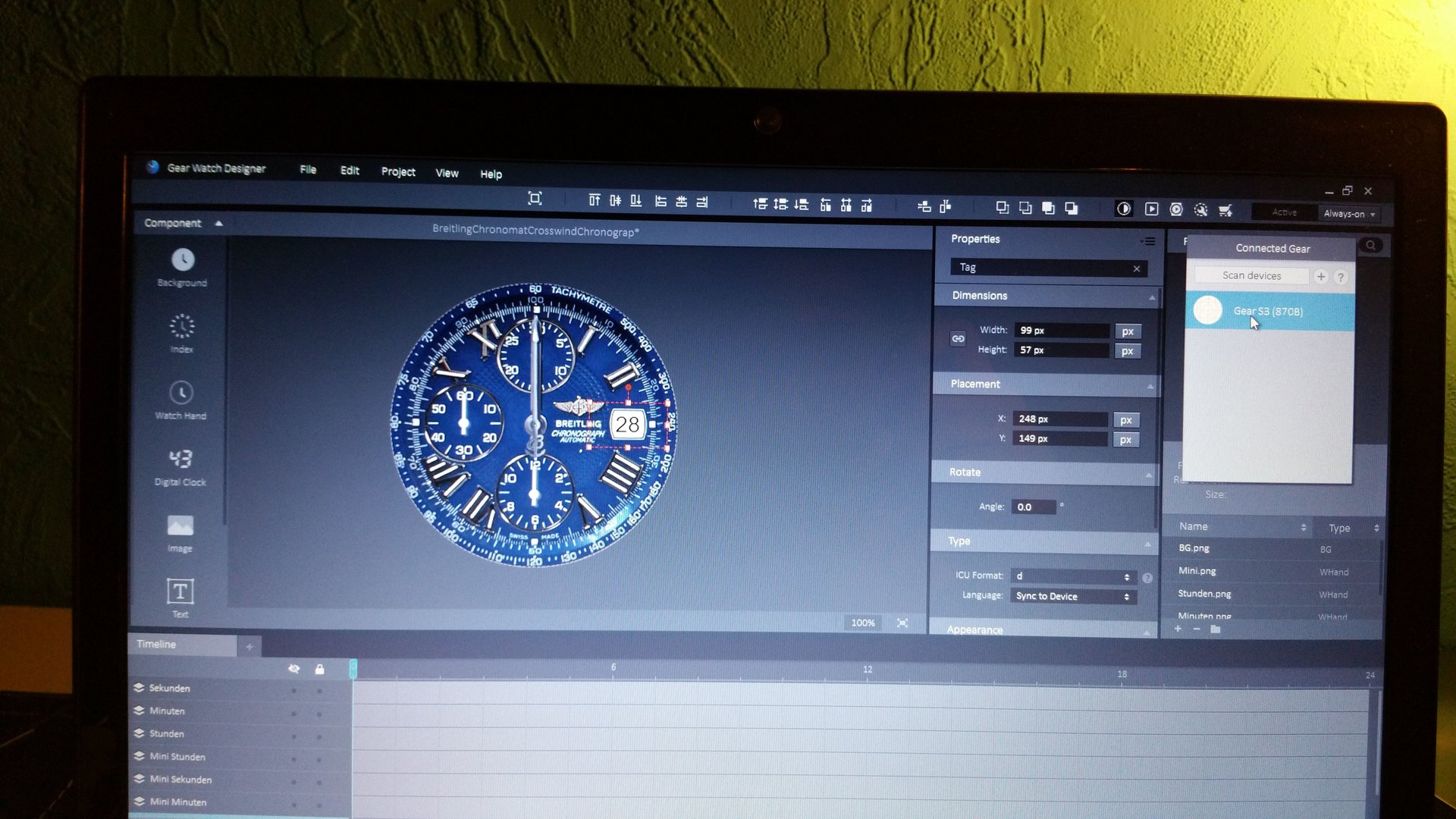
Task: Toggle visibility of all timeline layers
Action: pos(294,669)
